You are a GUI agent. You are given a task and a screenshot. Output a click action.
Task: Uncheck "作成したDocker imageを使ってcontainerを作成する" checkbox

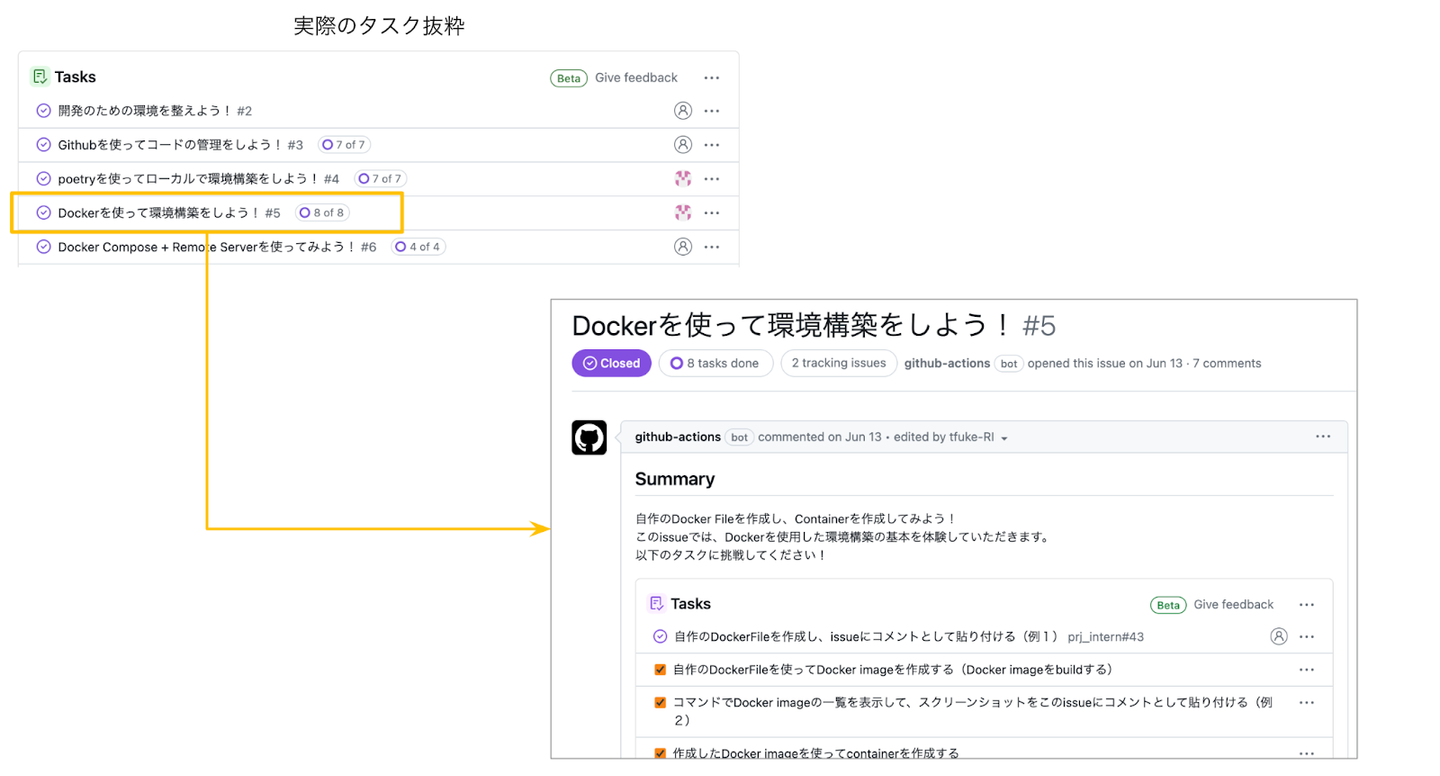660,754
